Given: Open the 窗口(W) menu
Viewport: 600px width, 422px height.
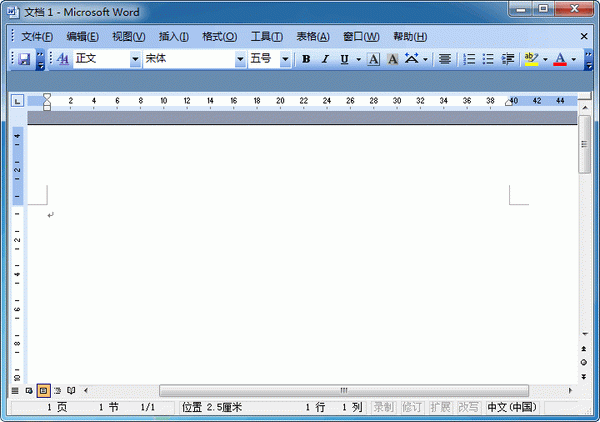Looking at the screenshot, I should click(x=361, y=37).
